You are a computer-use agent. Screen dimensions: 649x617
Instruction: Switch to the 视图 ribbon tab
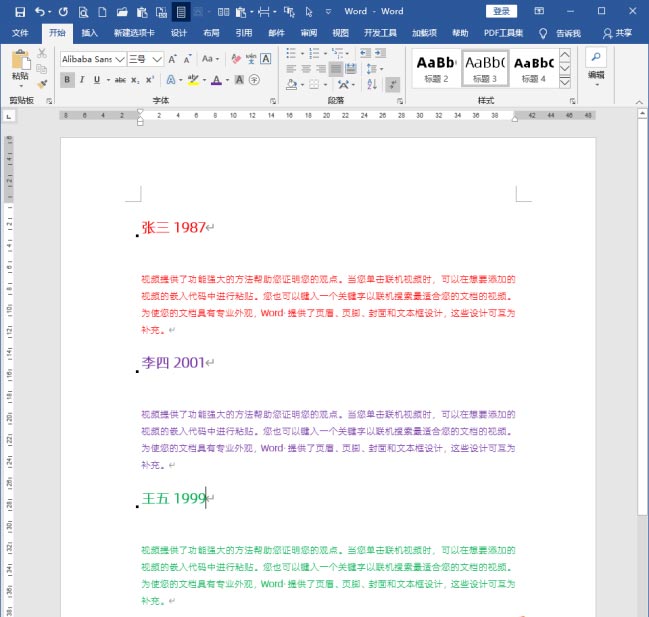pos(340,32)
